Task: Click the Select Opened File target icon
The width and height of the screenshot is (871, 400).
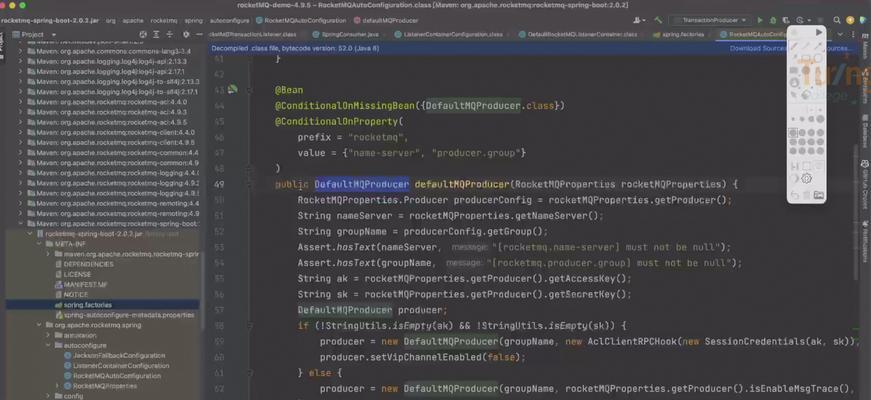Action: [143, 34]
